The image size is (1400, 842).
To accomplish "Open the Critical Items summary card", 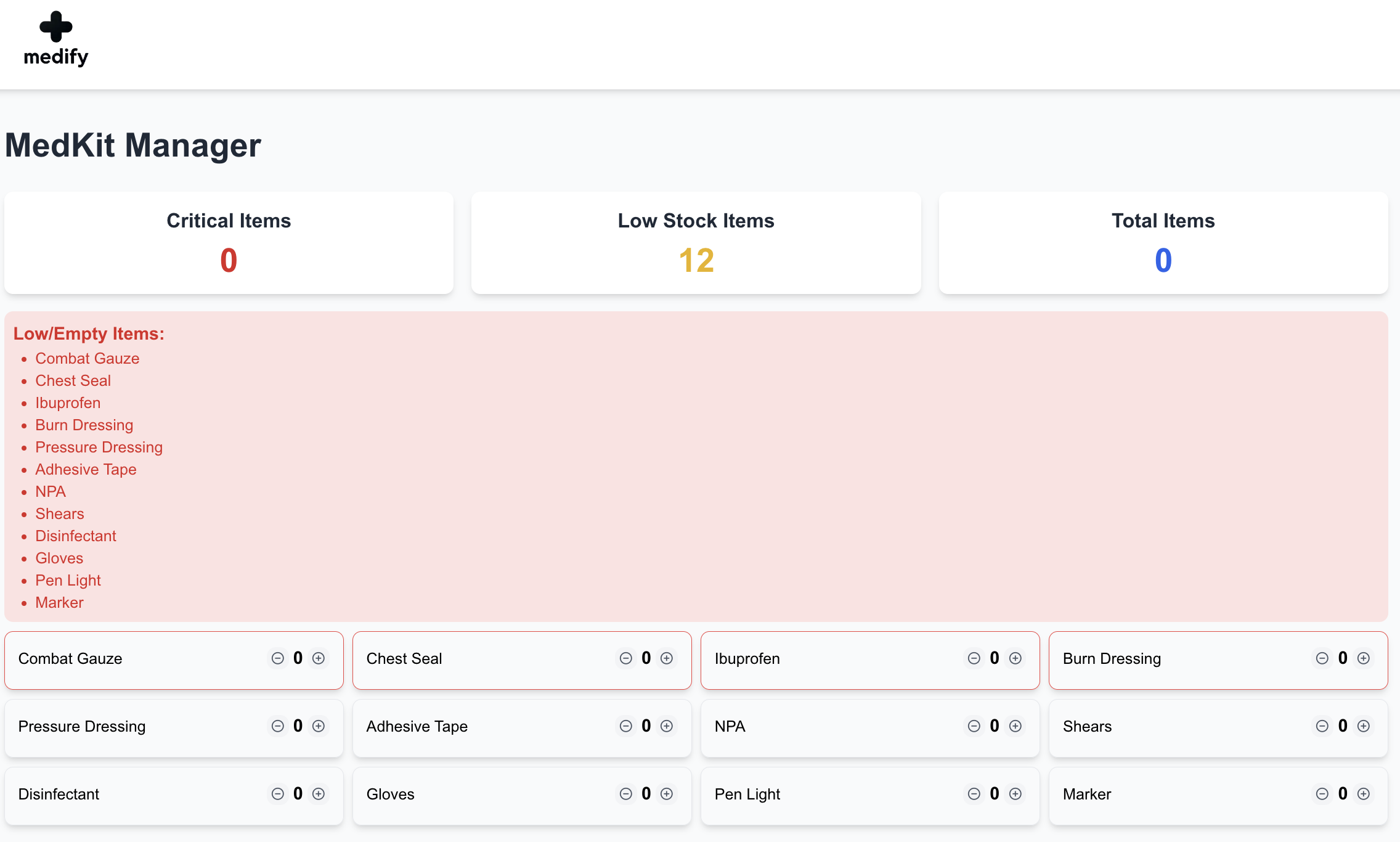I will 229,243.
